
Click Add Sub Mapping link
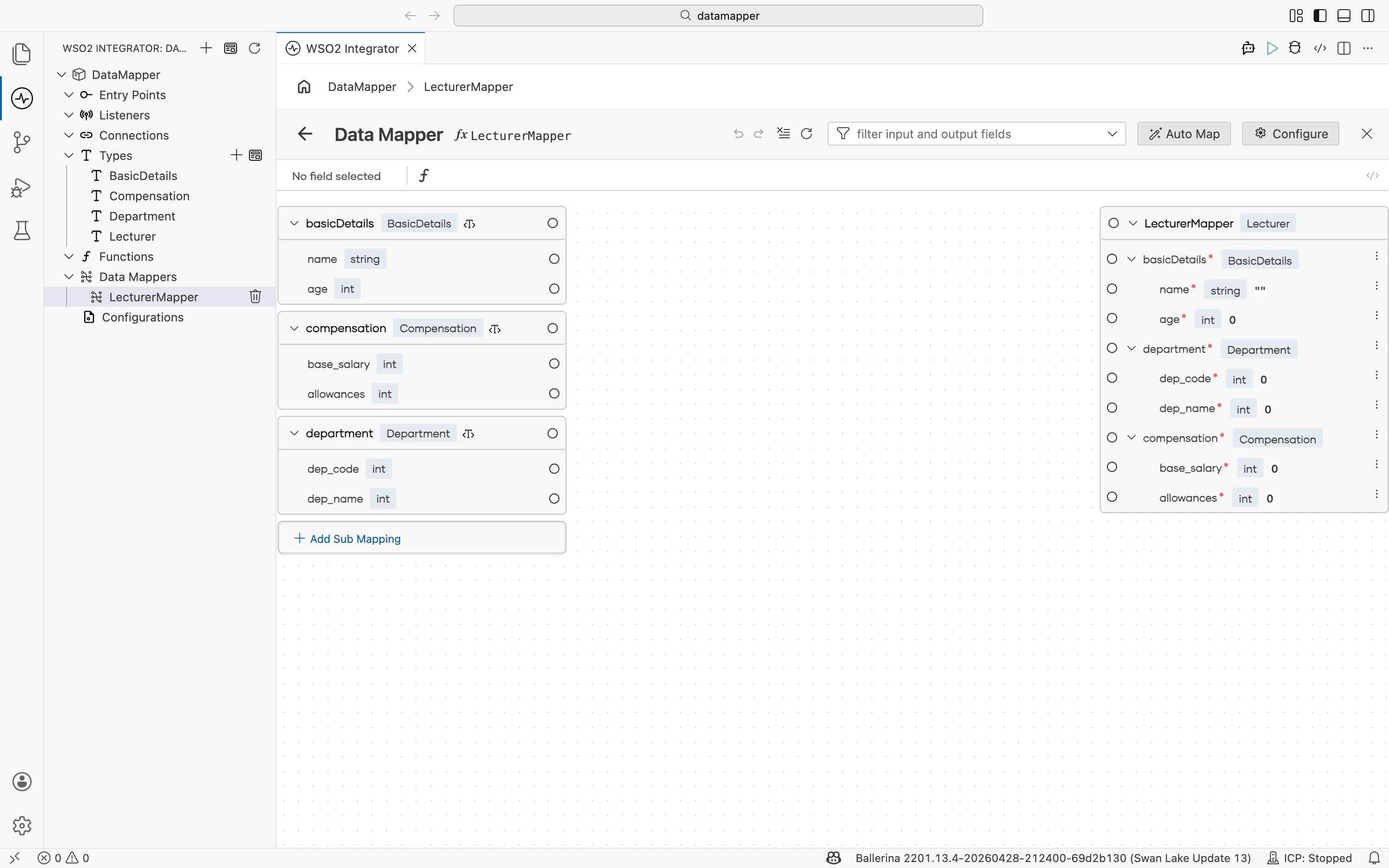[x=347, y=538]
